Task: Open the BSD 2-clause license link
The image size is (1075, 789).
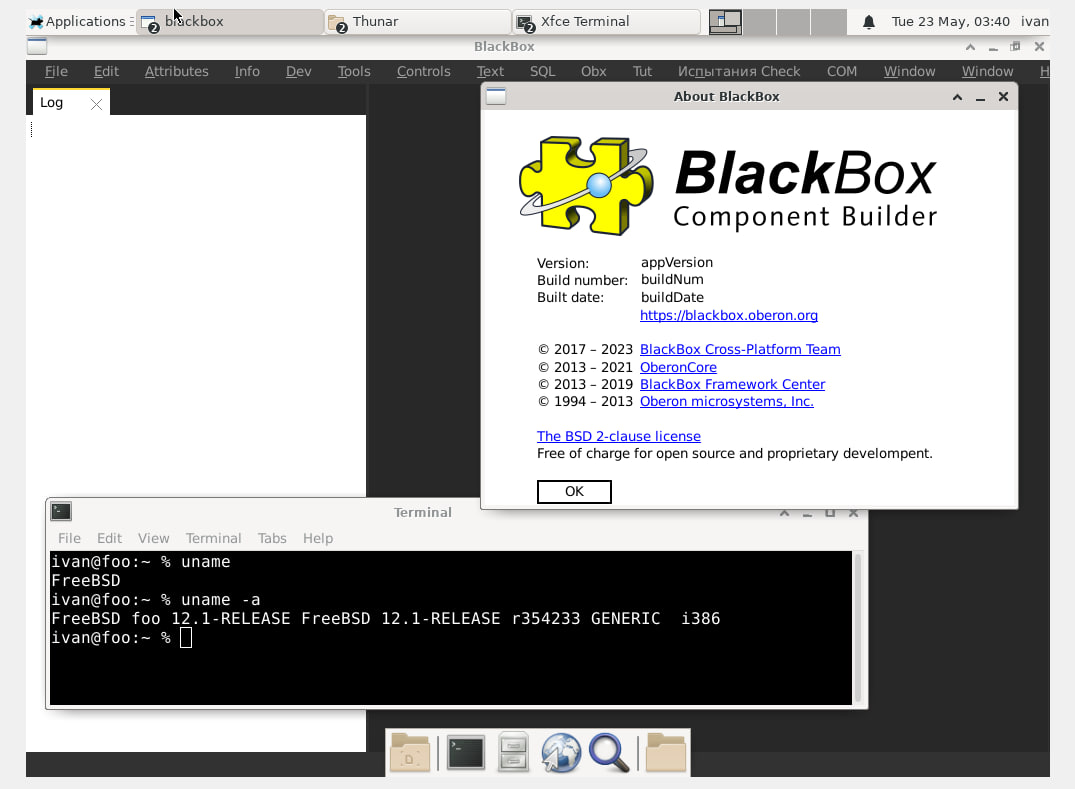Action: coord(618,436)
